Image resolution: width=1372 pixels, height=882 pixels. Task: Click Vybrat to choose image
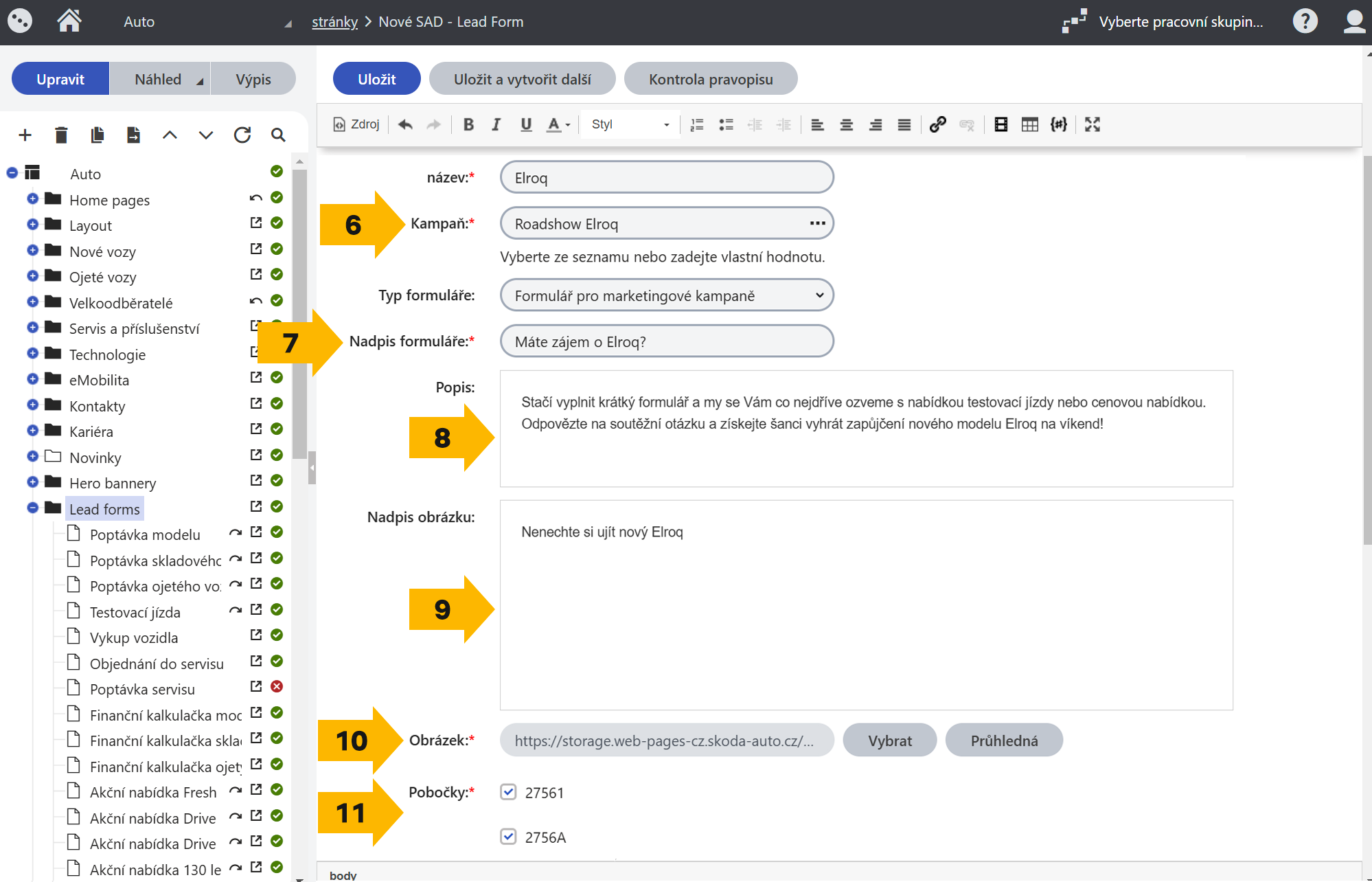pyautogui.click(x=890, y=740)
